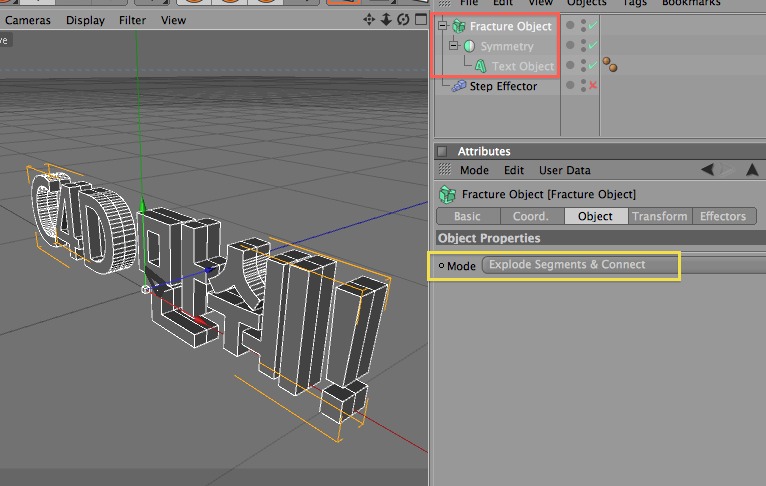766x486 pixels.
Task: Go back with the Attributes left arrow
Action: [x=707, y=169]
